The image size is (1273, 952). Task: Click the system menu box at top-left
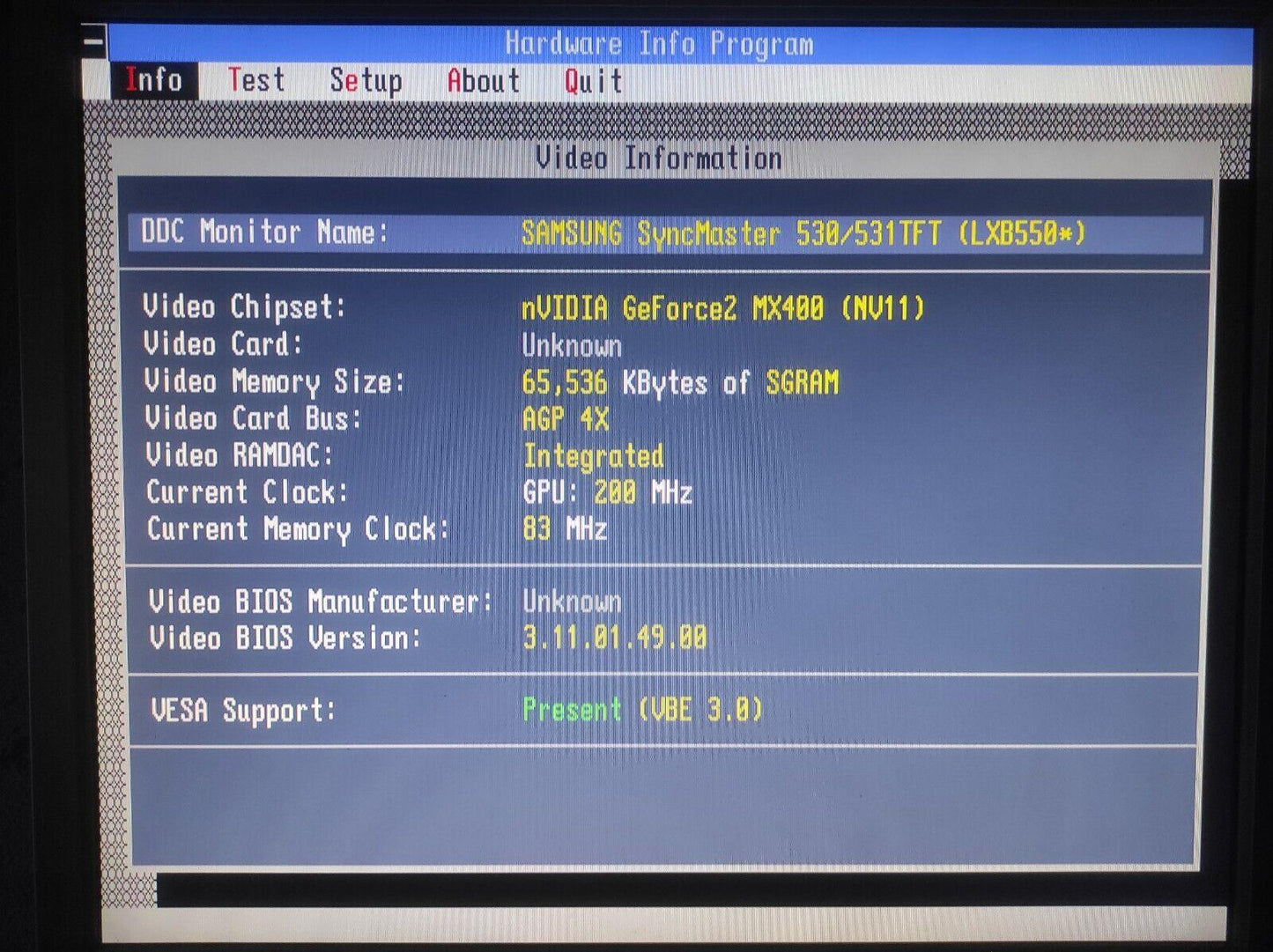[x=94, y=41]
